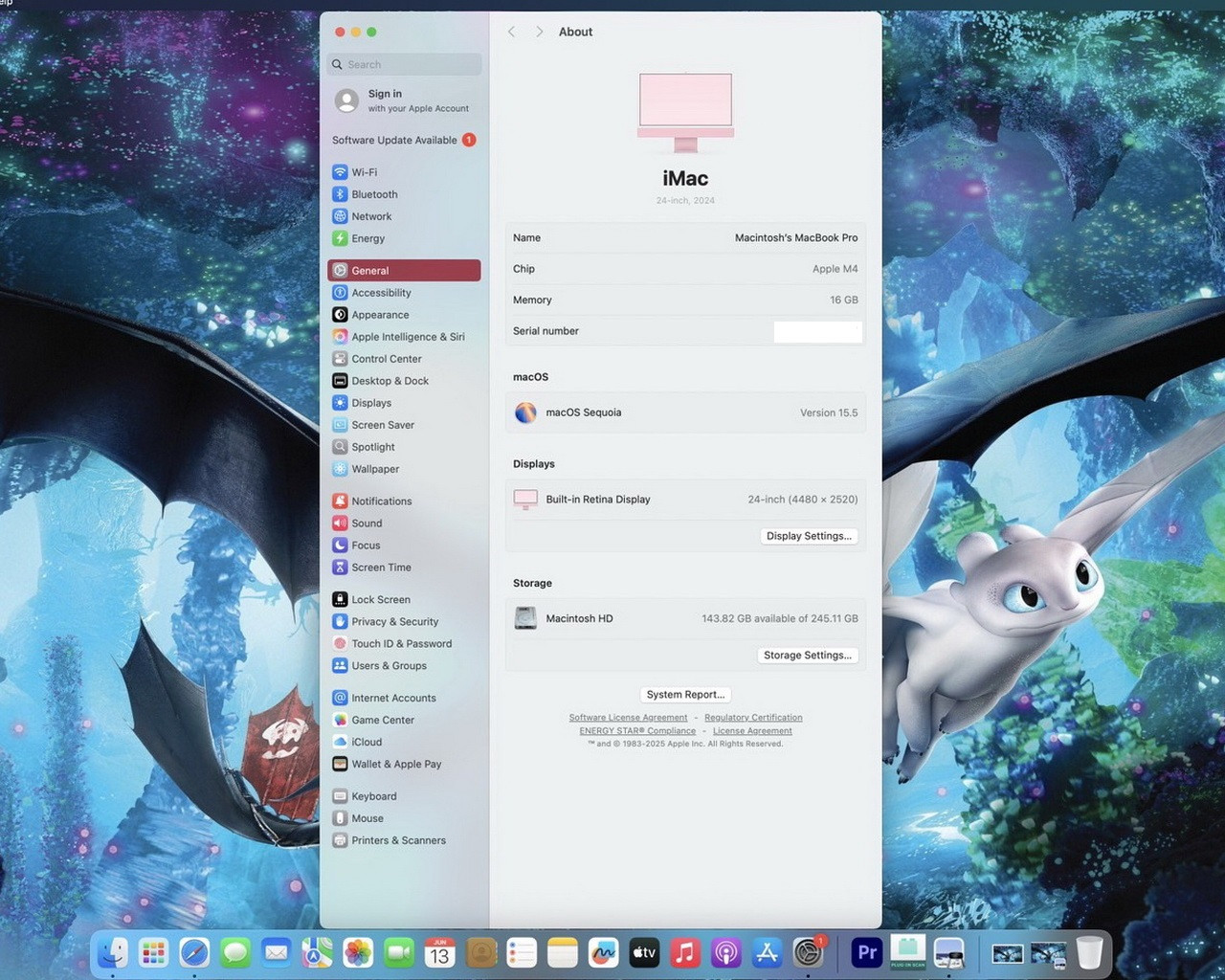Open Focus settings via the moon icon

coord(340,546)
